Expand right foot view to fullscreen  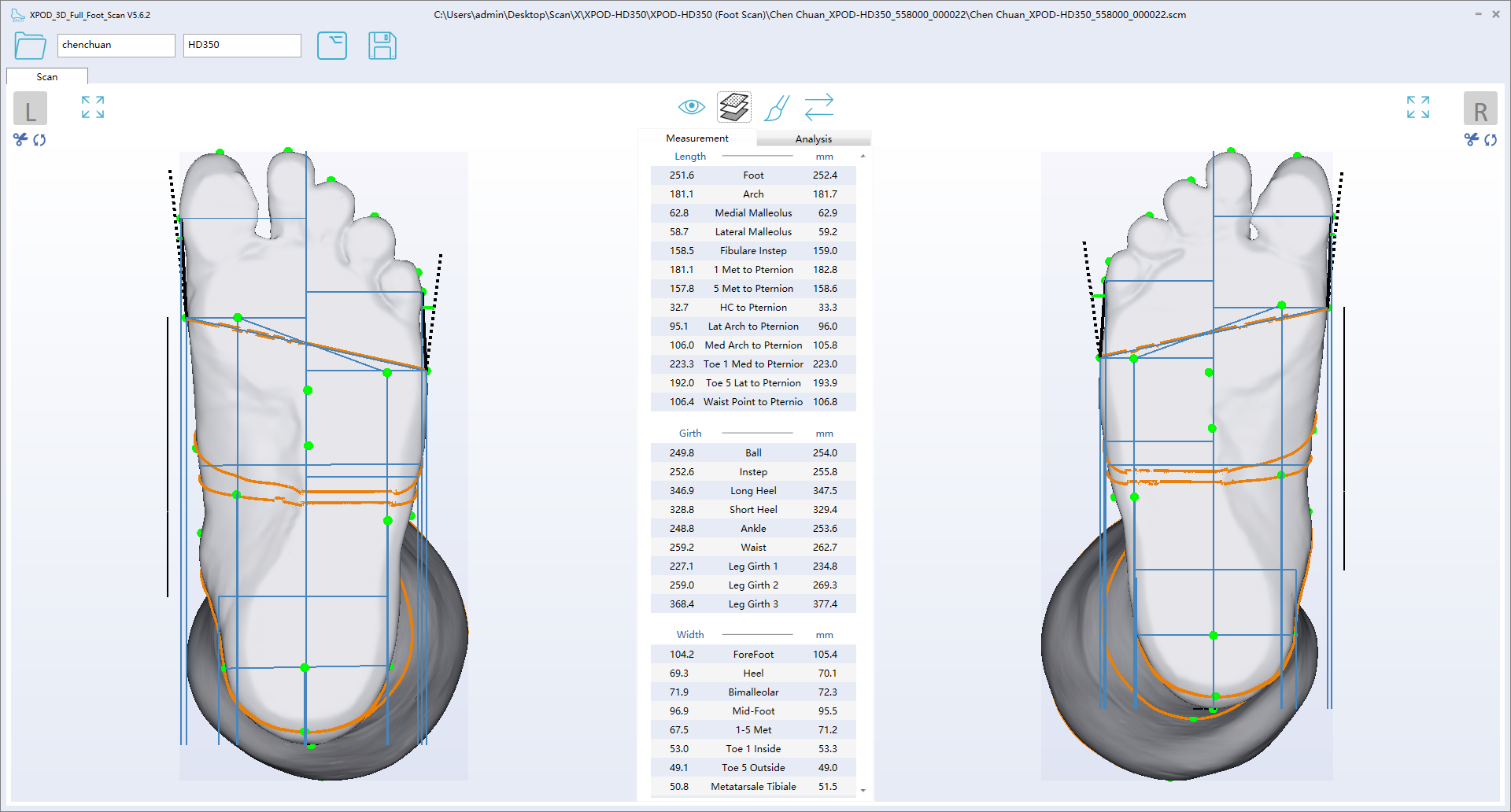(1417, 107)
